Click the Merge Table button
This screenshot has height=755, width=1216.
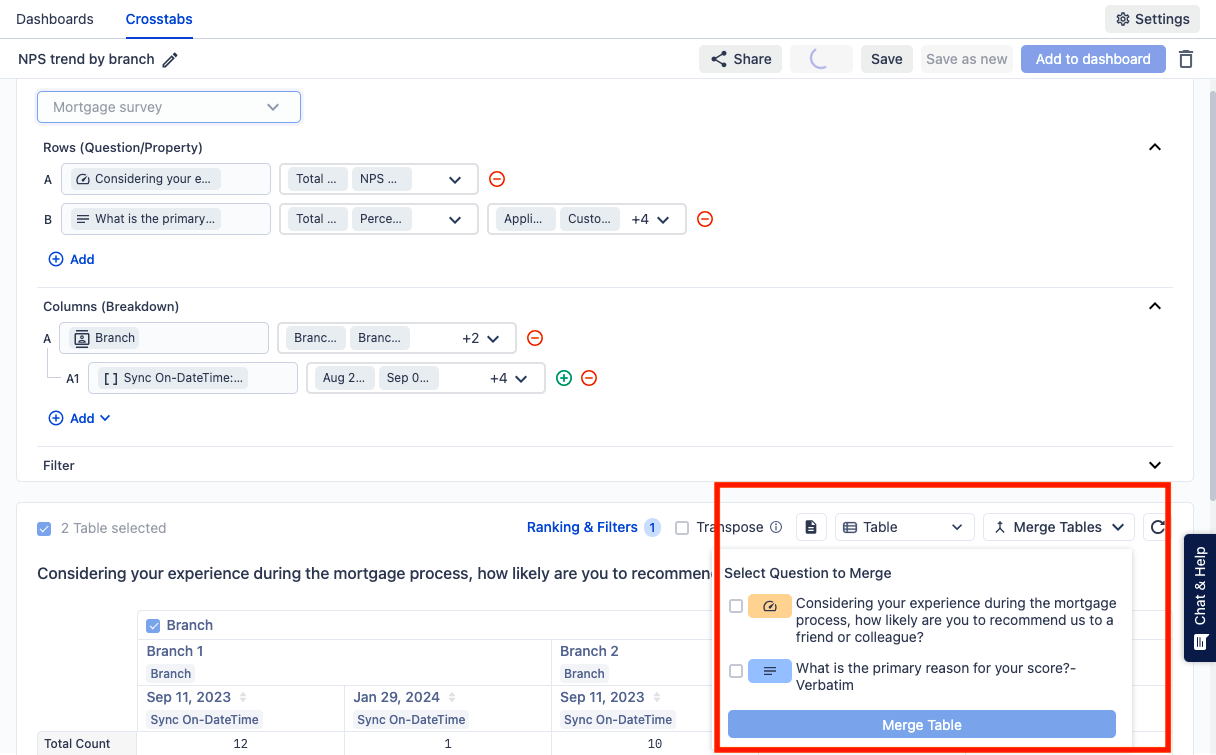click(921, 725)
